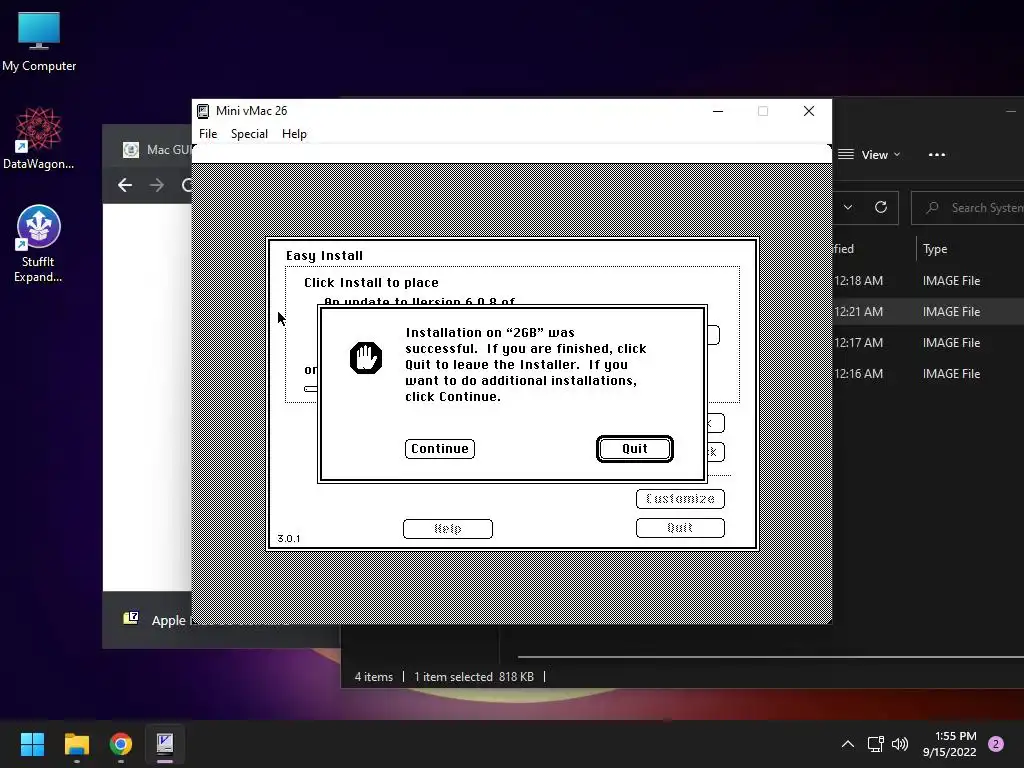Click the Mini vMac taskbar icon
The width and height of the screenshot is (1024, 768).
pos(165,744)
